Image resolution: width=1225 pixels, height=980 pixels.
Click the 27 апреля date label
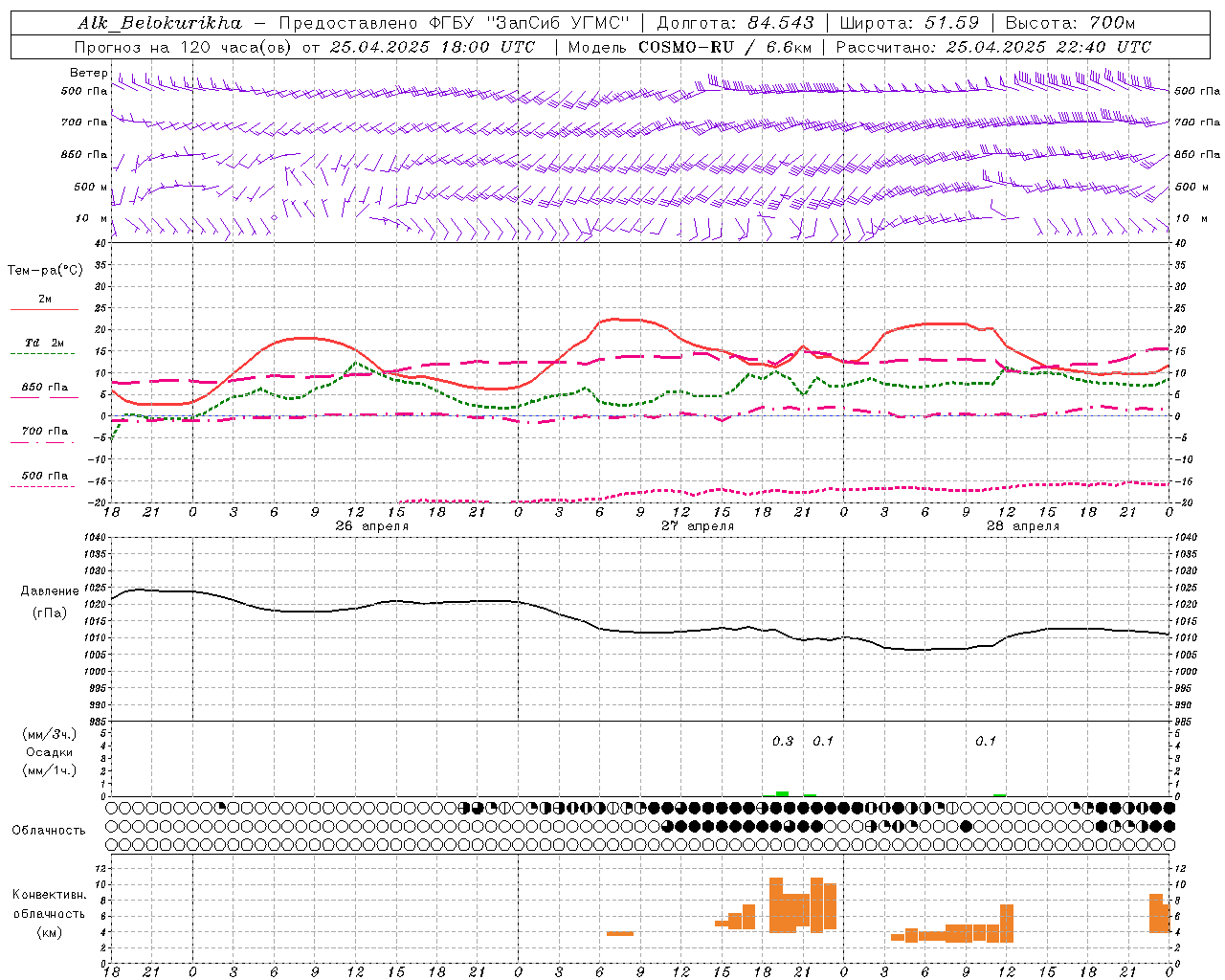697,526
